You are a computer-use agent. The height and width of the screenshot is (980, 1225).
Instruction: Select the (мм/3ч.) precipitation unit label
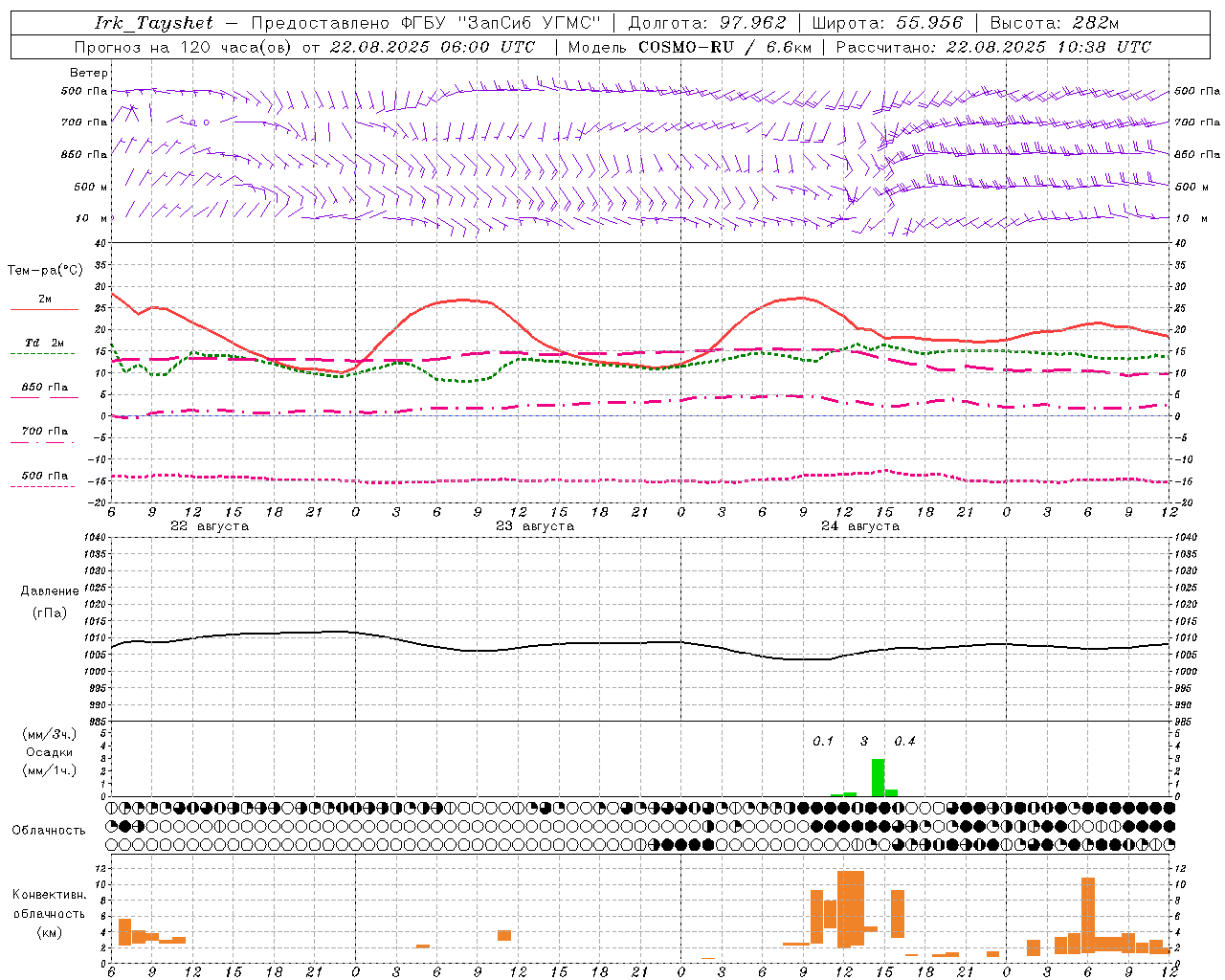(x=49, y=734)
